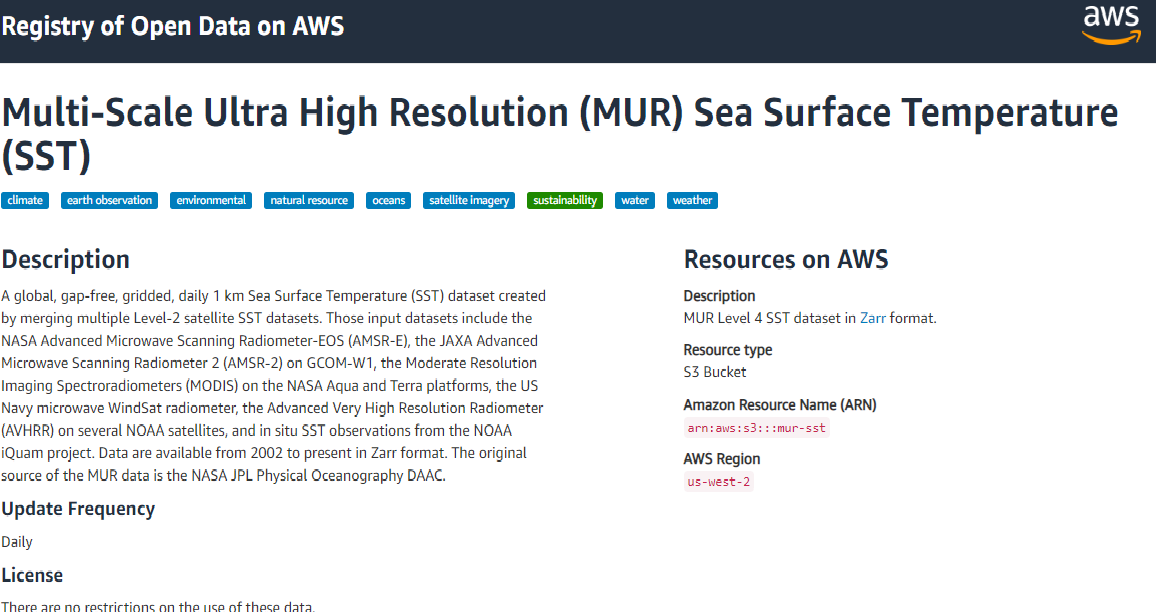This screenshot has width=1156, height=612.
Task: Click the License heading
Action: (x=32, y=576)
